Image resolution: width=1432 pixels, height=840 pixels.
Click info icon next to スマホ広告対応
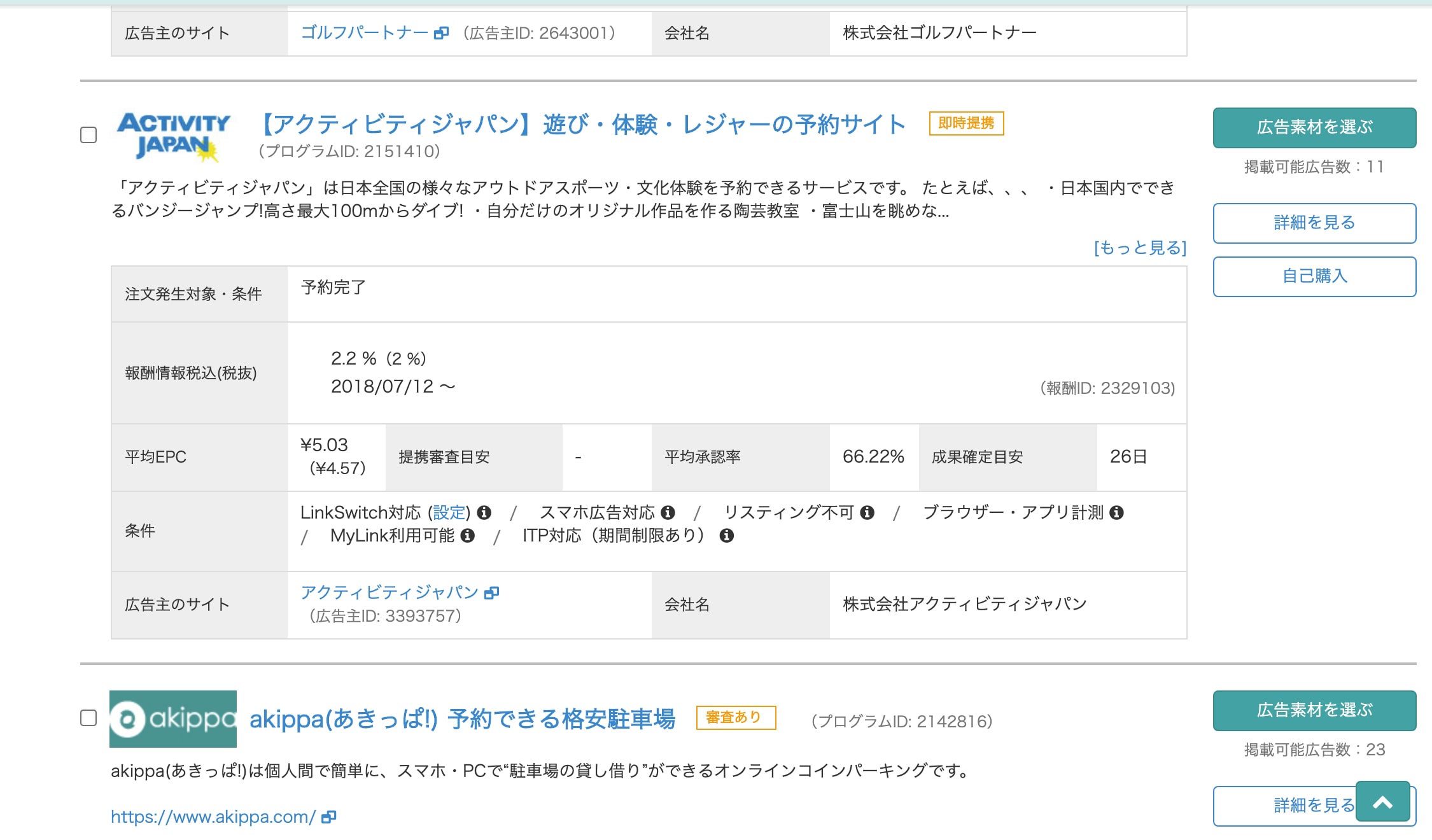click(668, 512)
